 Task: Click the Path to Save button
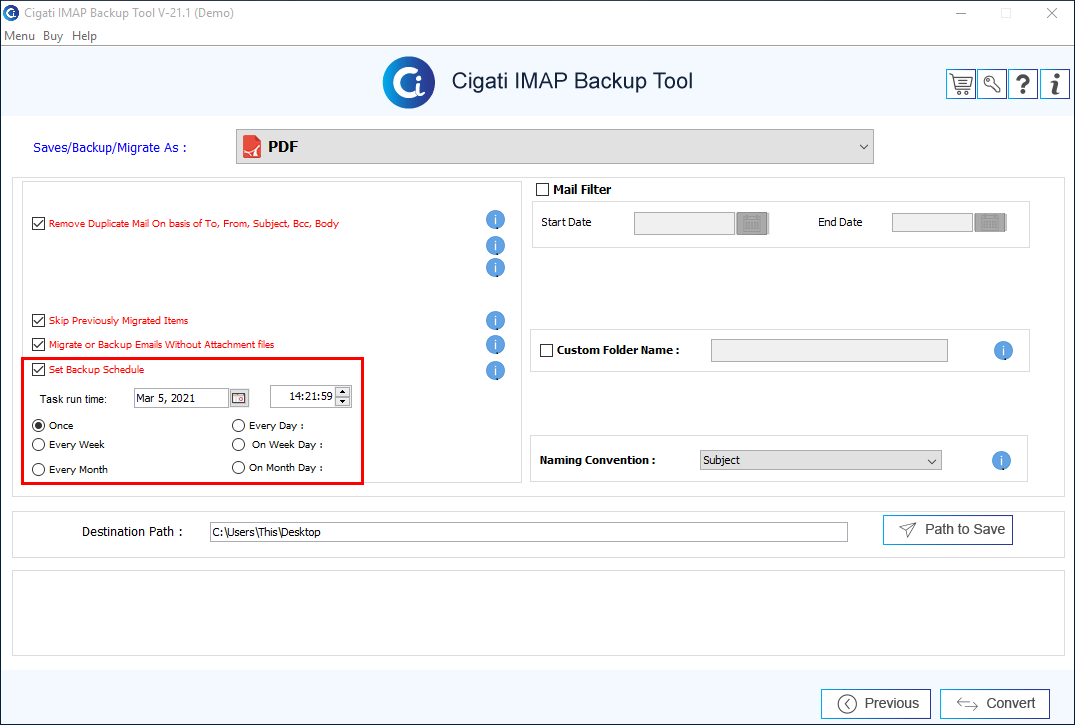click(947, 530)
